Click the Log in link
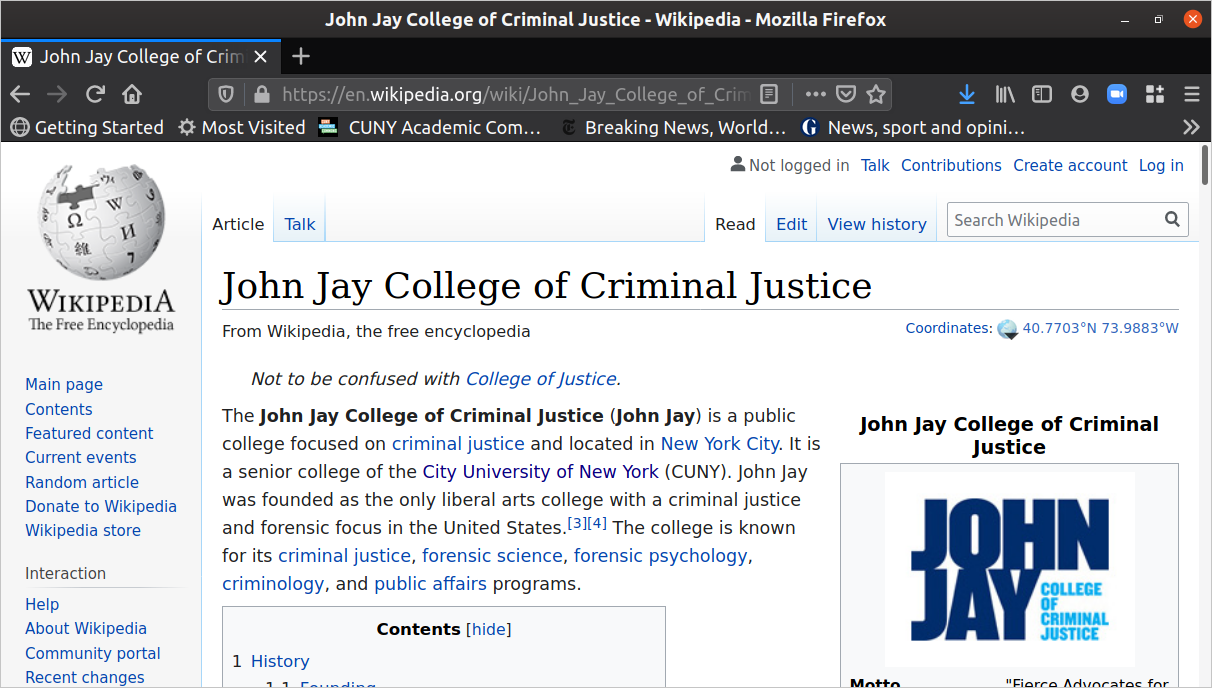 pyautogui.click(x=1161, y=165)
